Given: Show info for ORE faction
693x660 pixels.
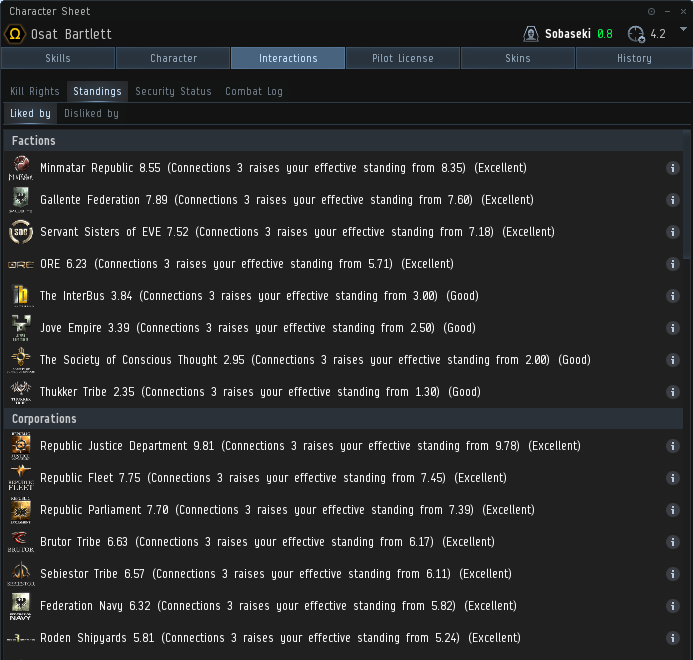Looking at the screenshot, I should 672,264.
